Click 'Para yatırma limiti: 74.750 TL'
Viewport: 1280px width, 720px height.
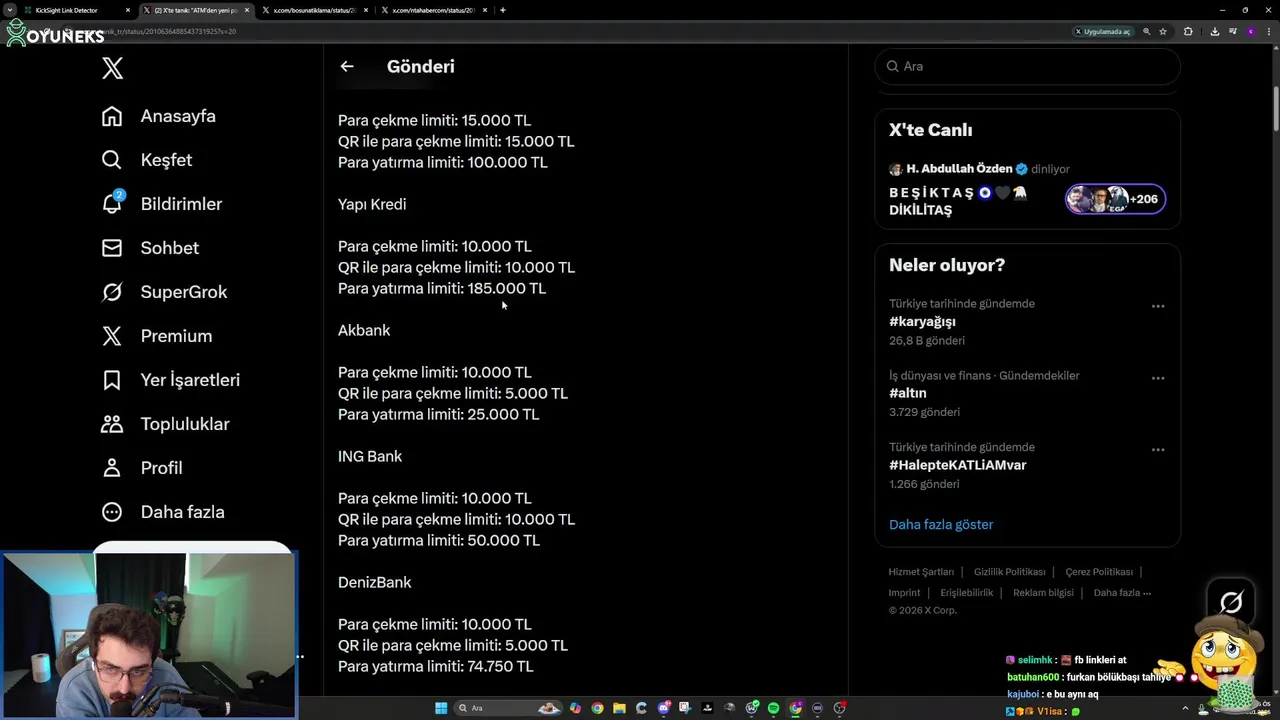(436, 666)
